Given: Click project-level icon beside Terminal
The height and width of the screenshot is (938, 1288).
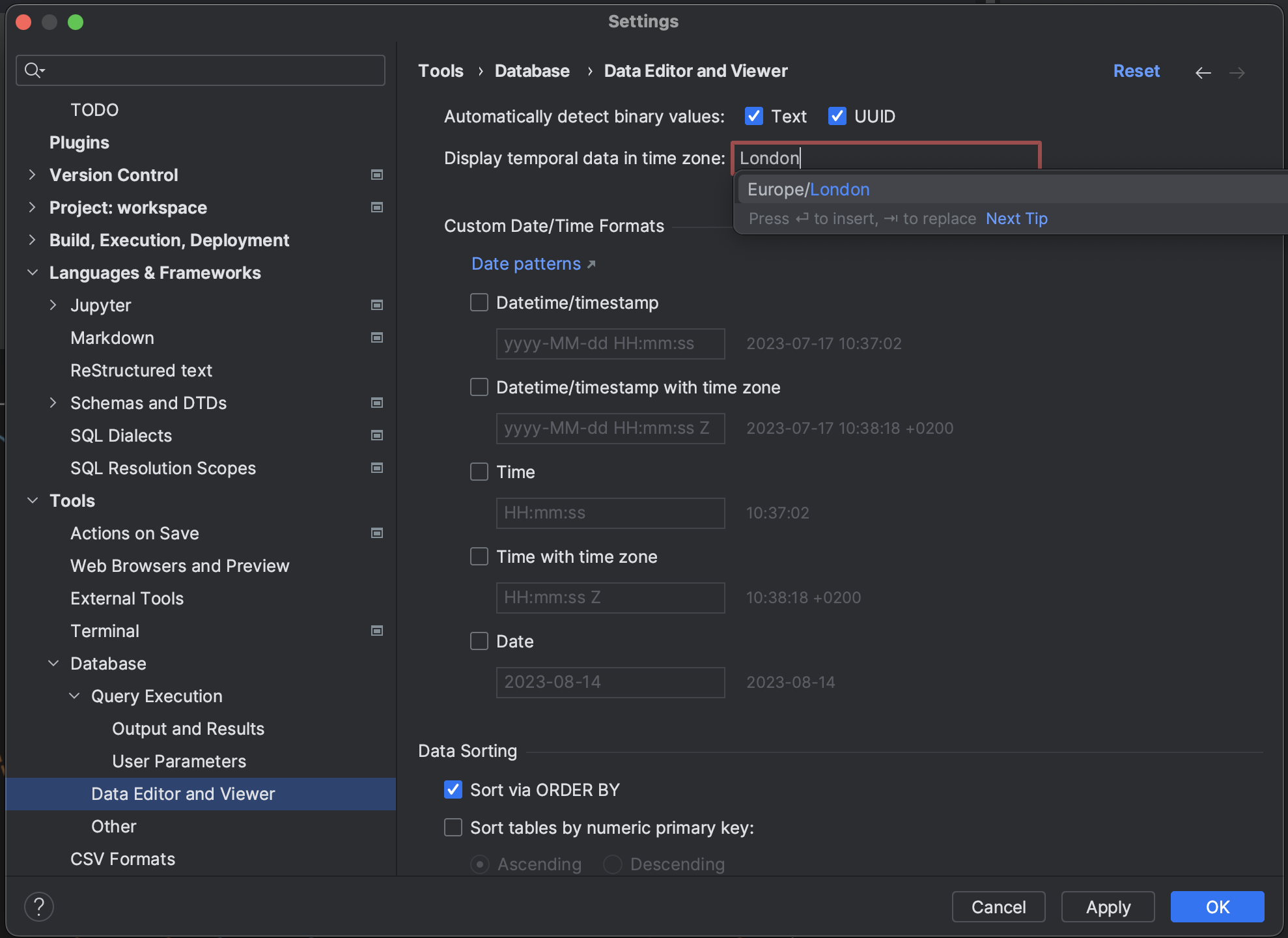Looking at the screenshot, I should pos(376,631).
